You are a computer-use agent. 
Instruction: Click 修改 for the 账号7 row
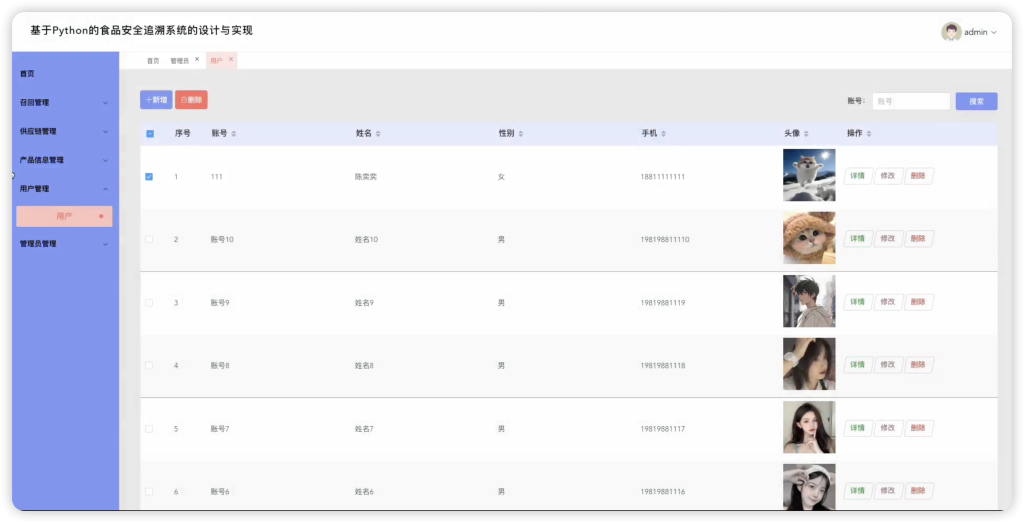pos(888,428)
